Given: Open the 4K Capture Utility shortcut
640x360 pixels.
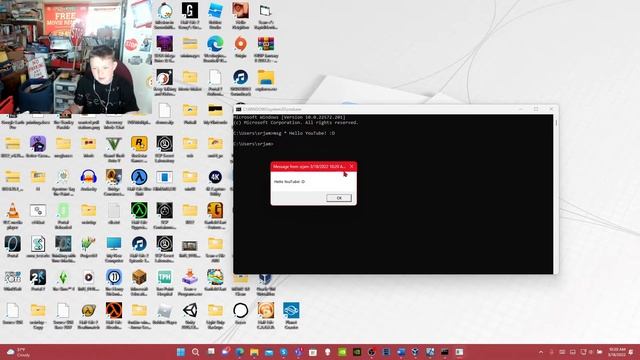Looking at the screenshot, I should point(215,182).
